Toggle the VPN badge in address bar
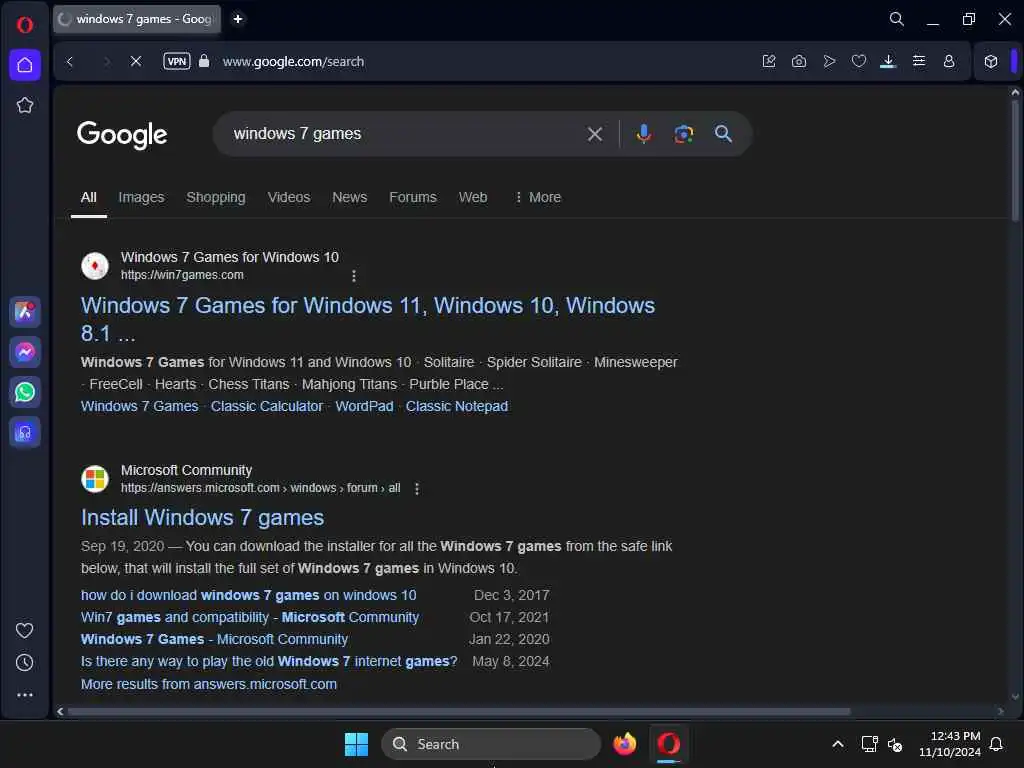This screenshot has width=1024, height=768. pos(177,61)
